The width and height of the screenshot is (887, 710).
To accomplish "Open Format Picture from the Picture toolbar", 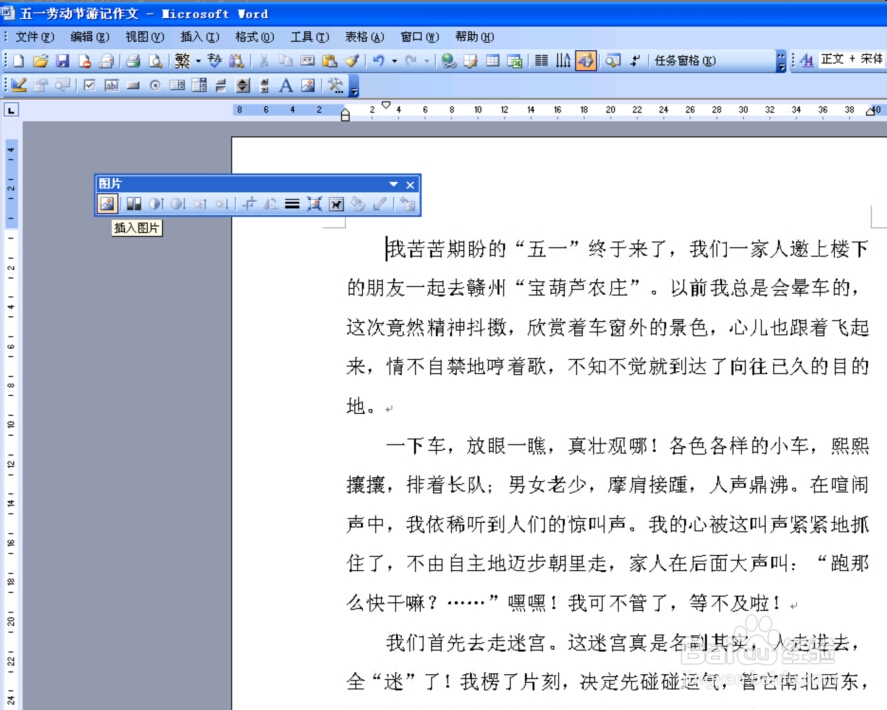I will coord(355,204).
